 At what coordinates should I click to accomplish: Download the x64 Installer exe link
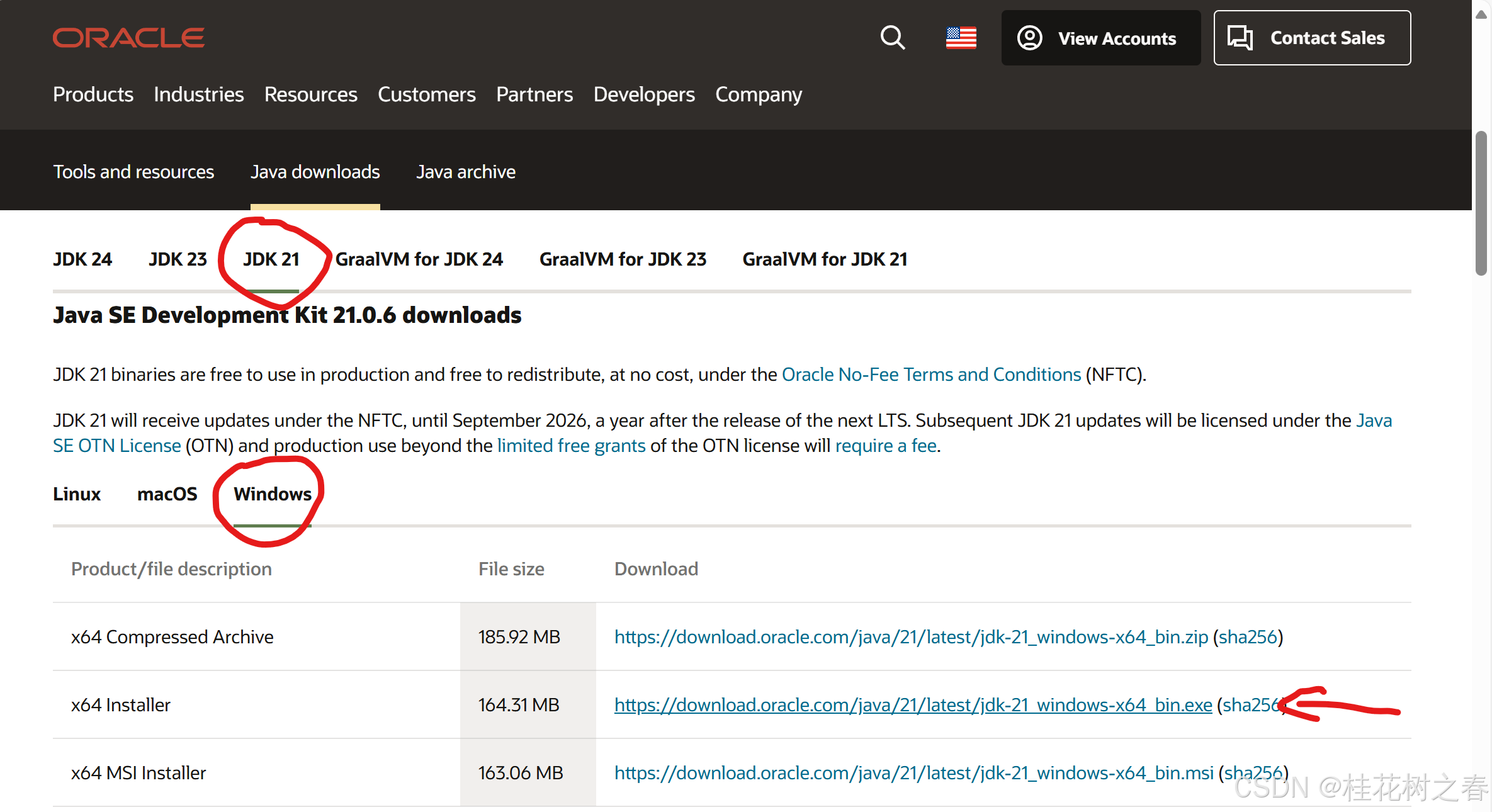[913, 705]
